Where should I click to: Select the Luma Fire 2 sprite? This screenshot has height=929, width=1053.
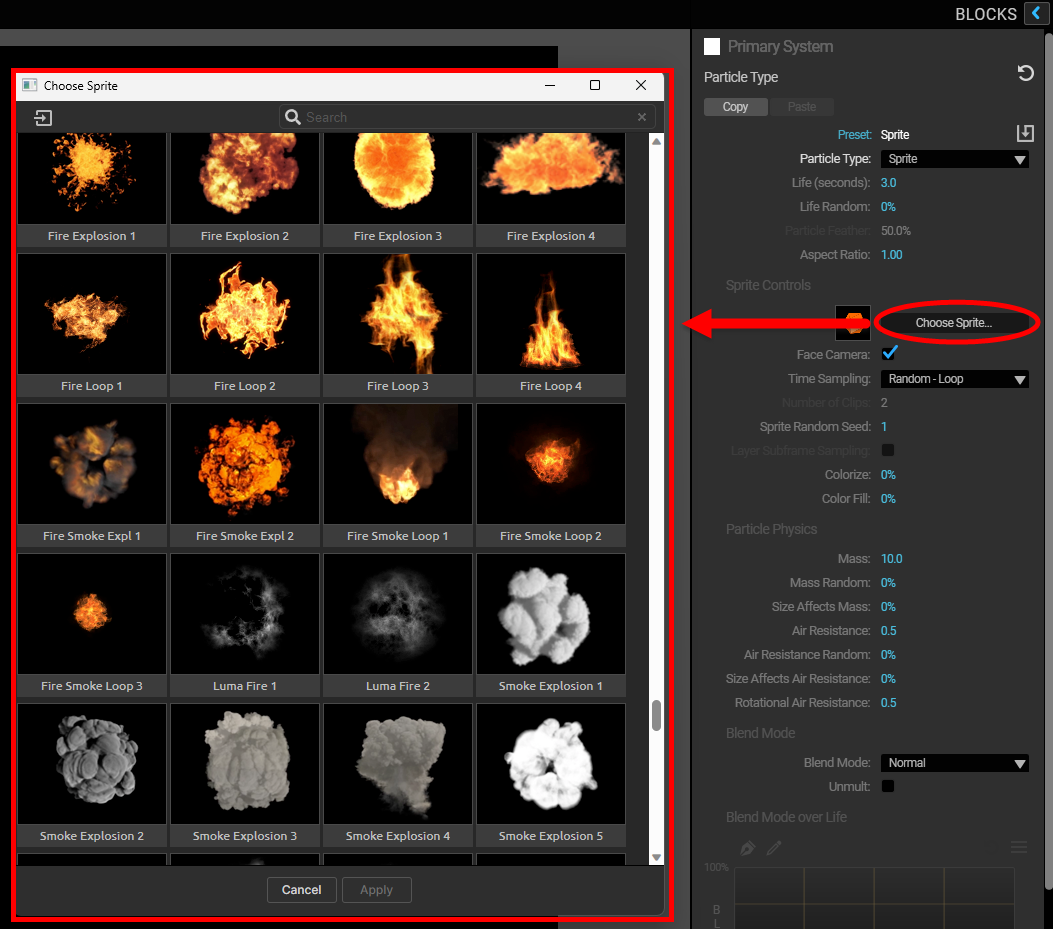coord(398,625)
